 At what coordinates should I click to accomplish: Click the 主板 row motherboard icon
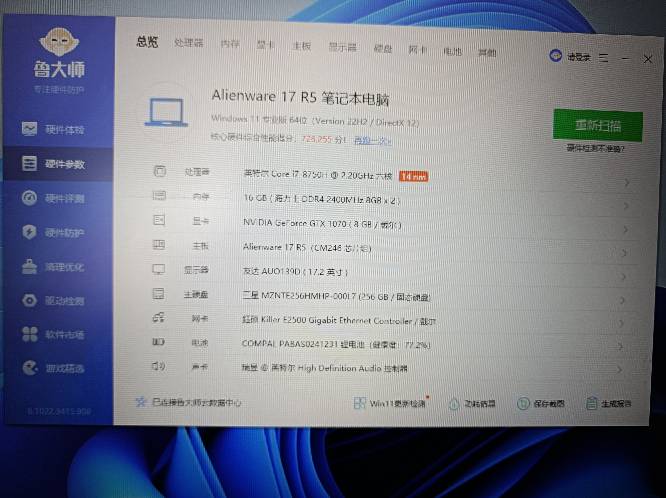tap(159, 244)
